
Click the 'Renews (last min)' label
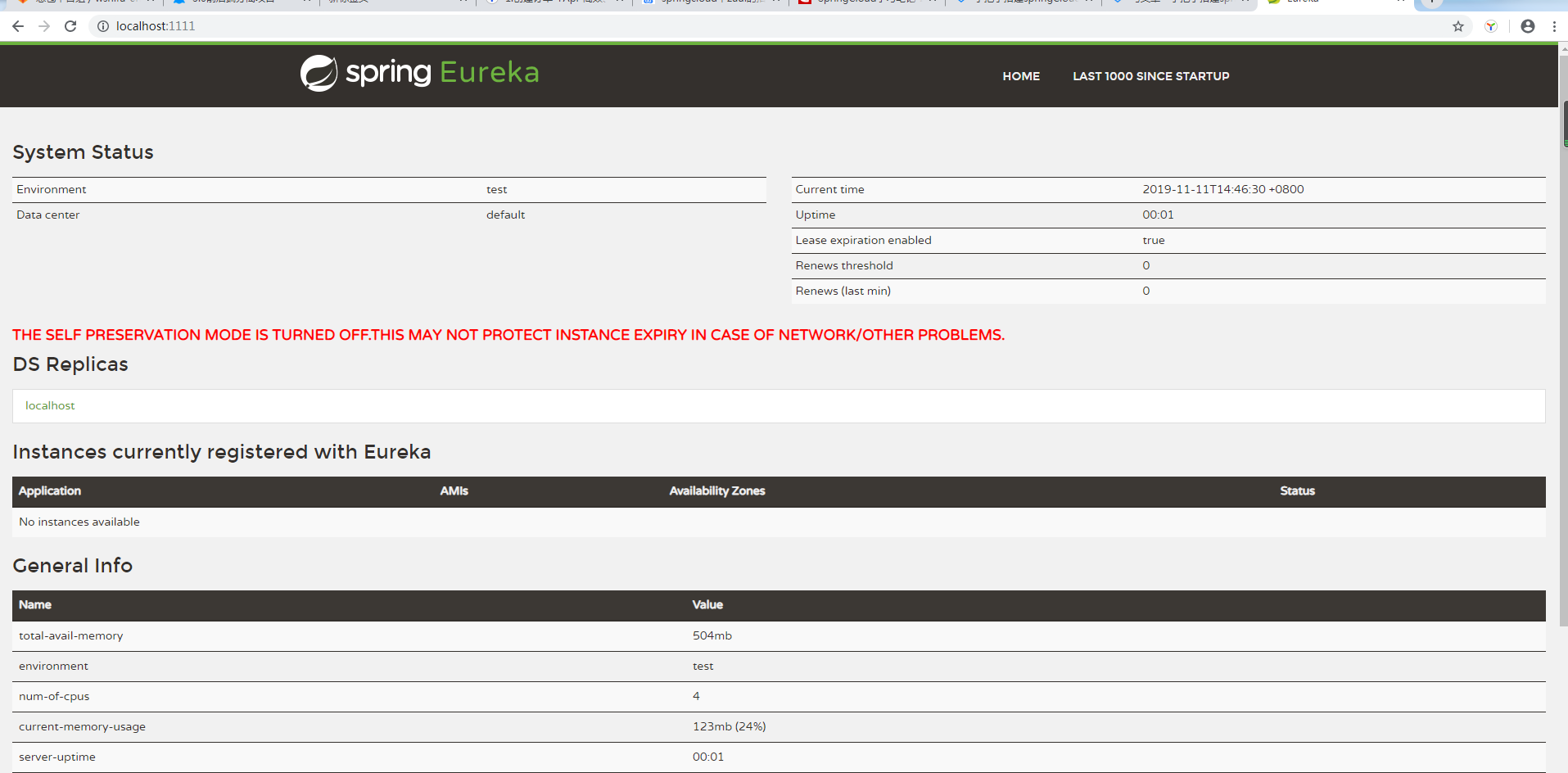[843, 291]
